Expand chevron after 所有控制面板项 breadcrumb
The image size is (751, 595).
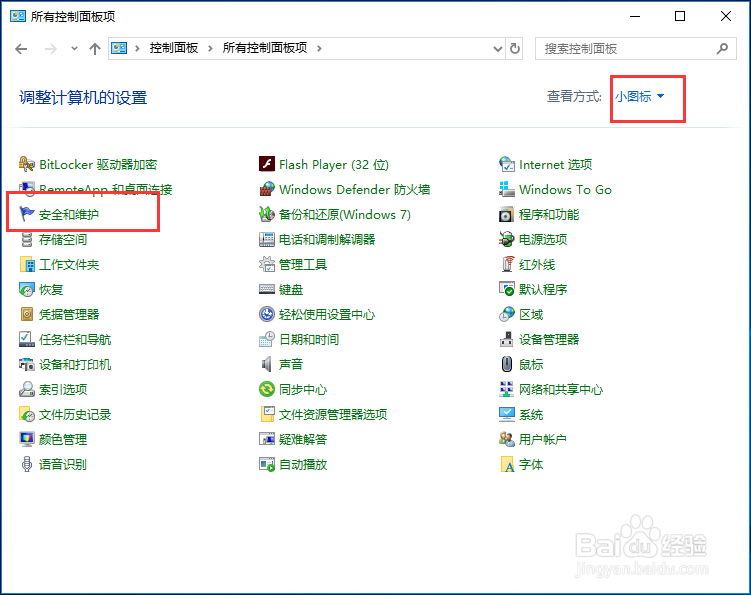point(319,48)
